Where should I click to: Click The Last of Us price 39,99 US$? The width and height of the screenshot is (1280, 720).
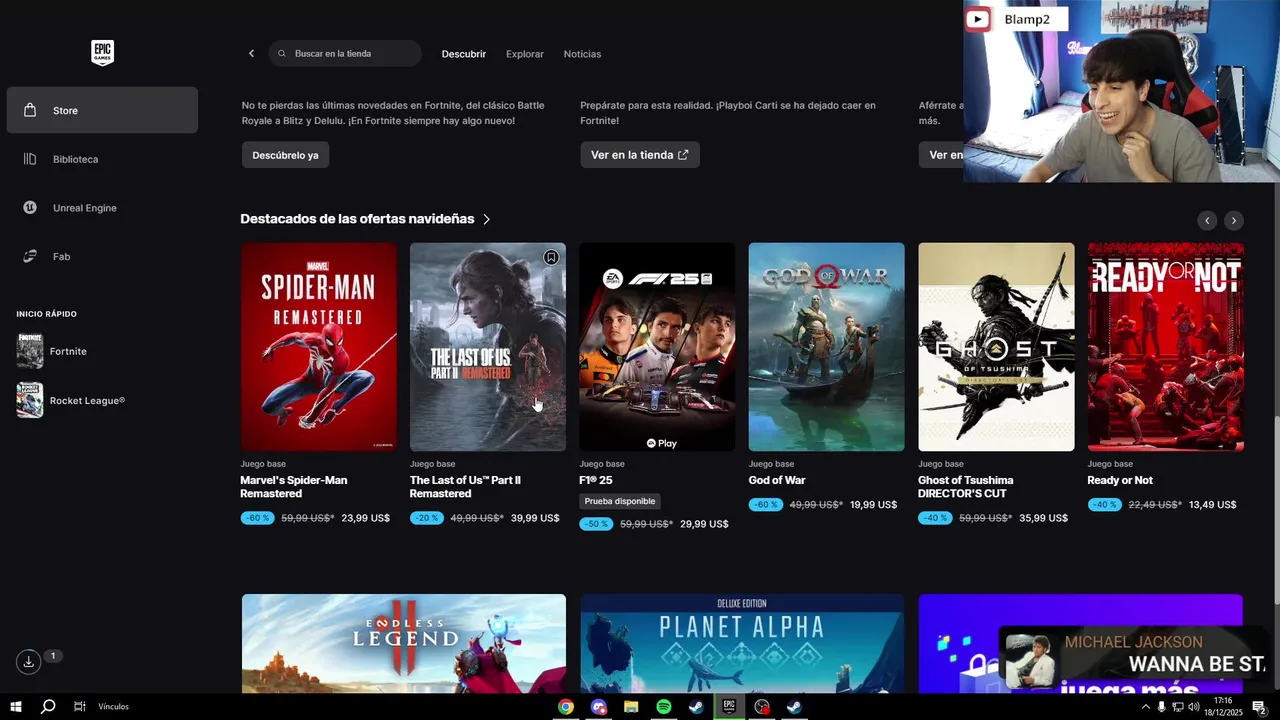tap(535, 518)
